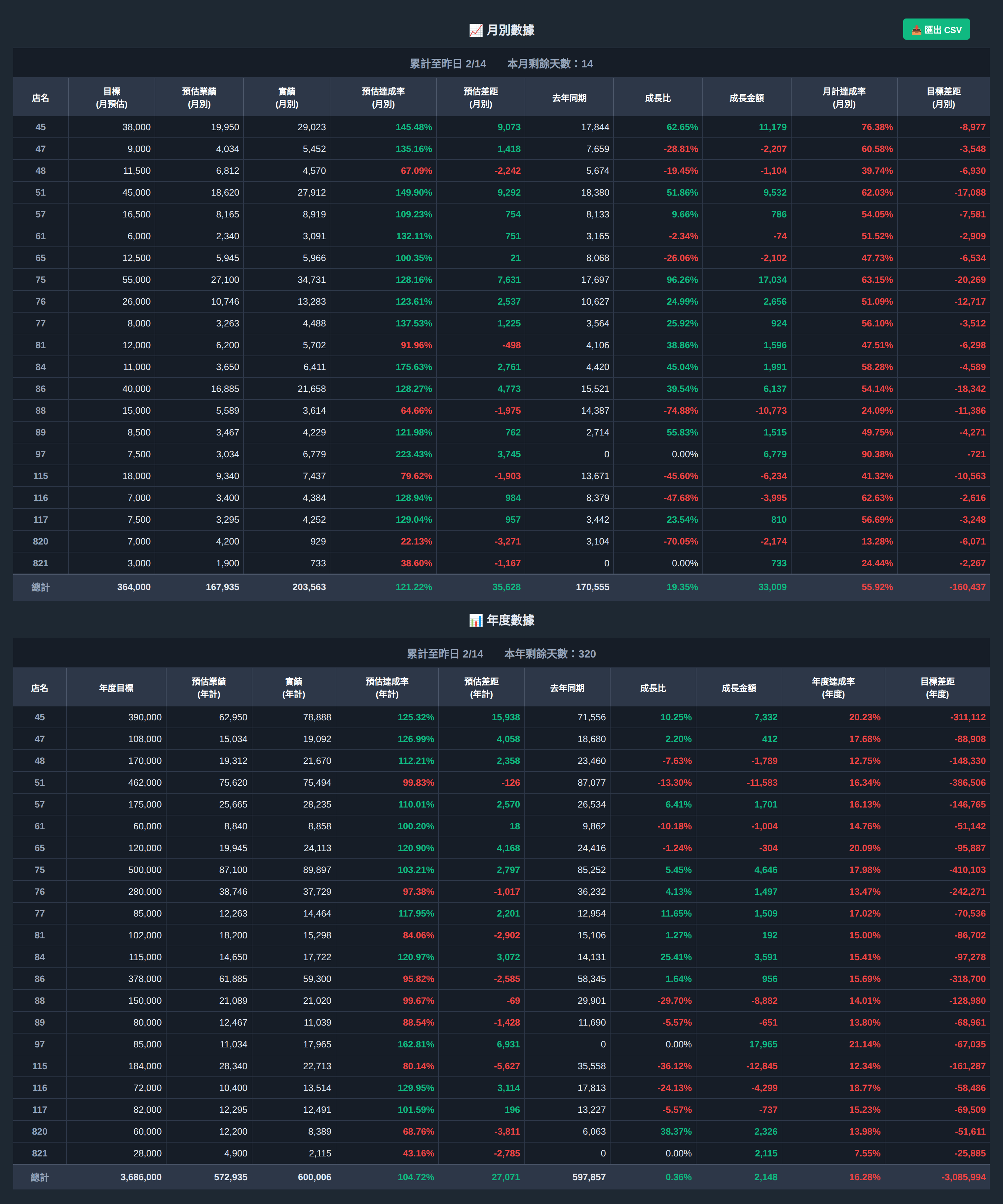
Task: Click 成長金額 header in yearly table
Action: tap(738, 688)
